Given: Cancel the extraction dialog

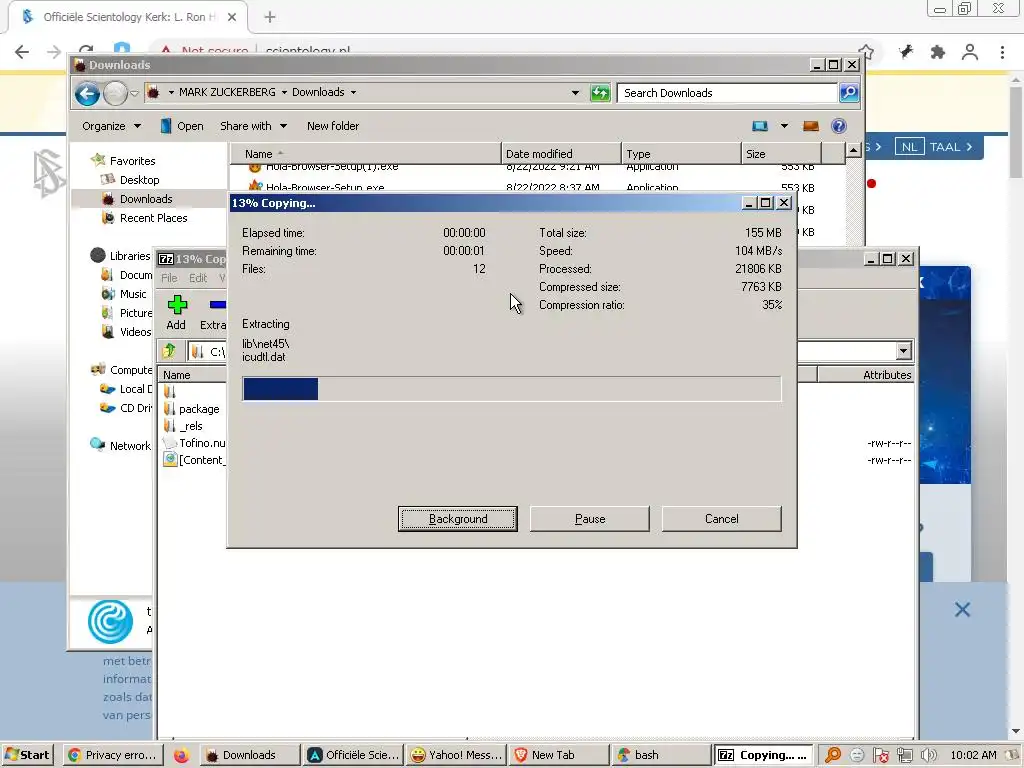Looking at the screenshot, I should tap(722, 519).
